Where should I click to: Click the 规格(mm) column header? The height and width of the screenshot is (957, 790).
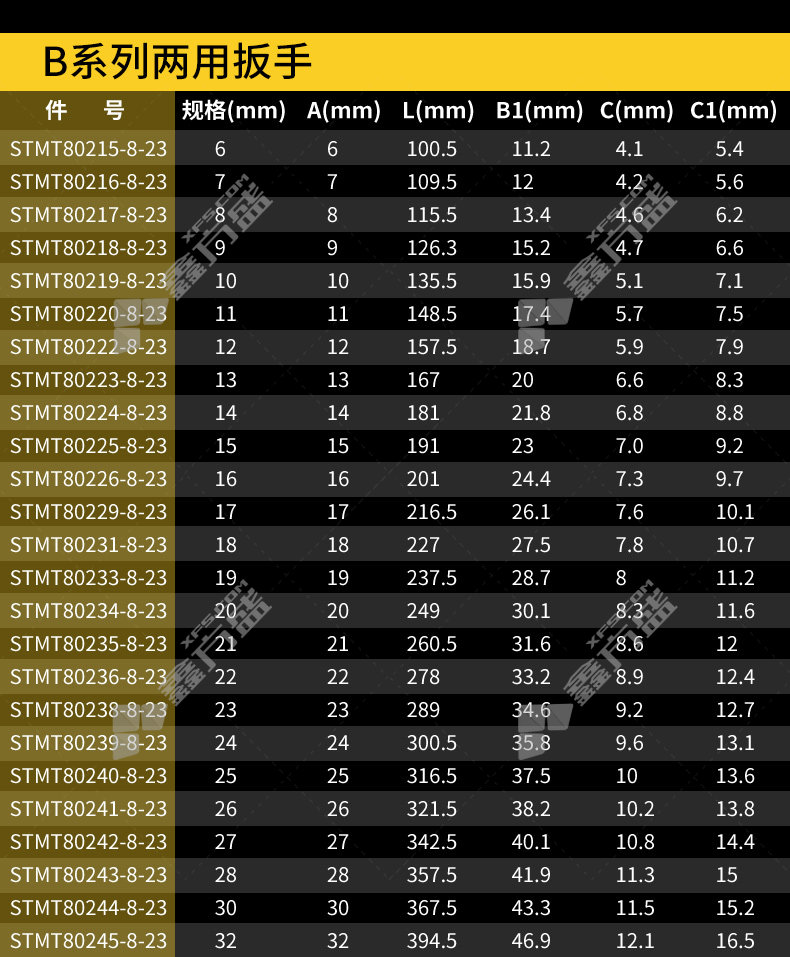click(233, 110)
